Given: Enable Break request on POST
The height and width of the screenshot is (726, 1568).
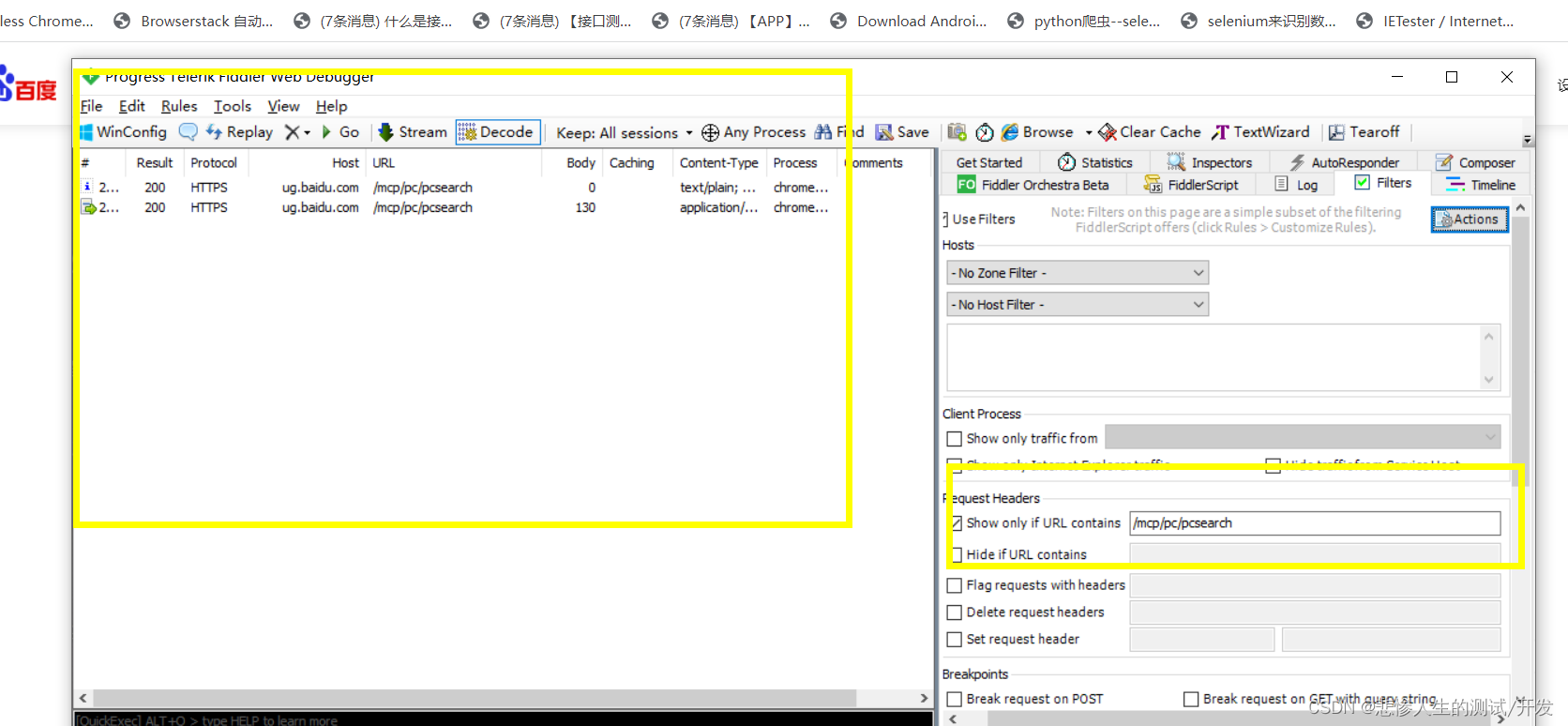Looking at the screenshot, I should (x=955, y=700).
